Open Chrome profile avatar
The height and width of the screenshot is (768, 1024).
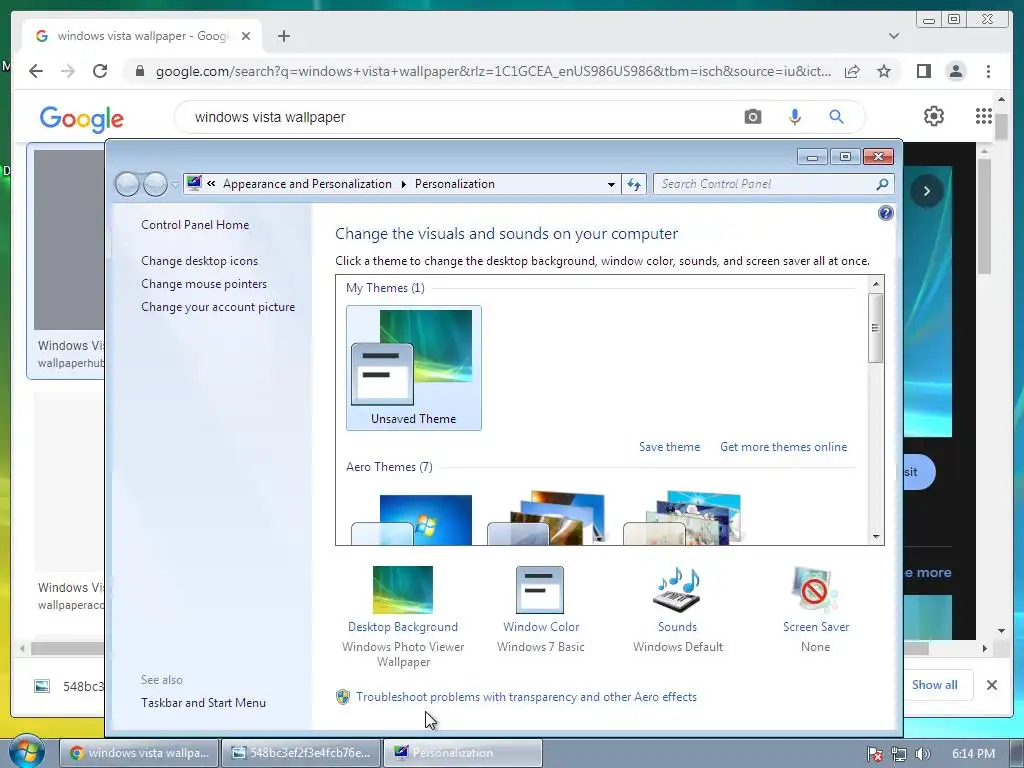pos(956,71)
